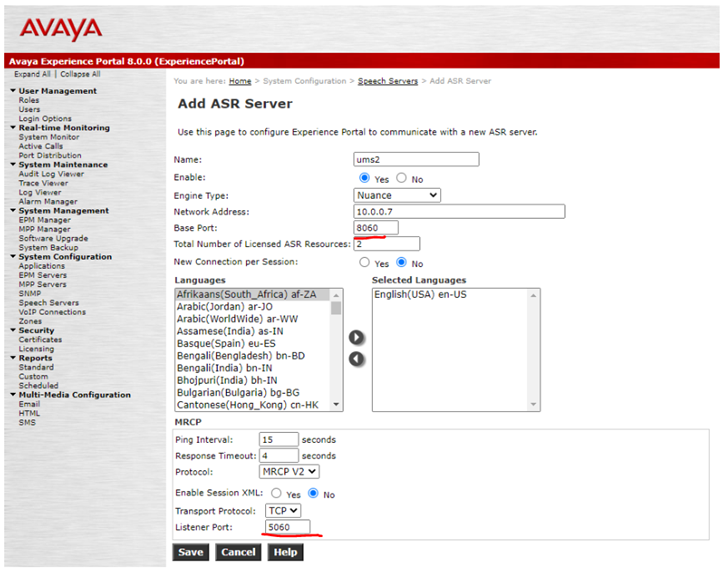Open Speech Servers in sidebar
The width and height of the screenshot is (724, 573).
[x=48, y=303]
